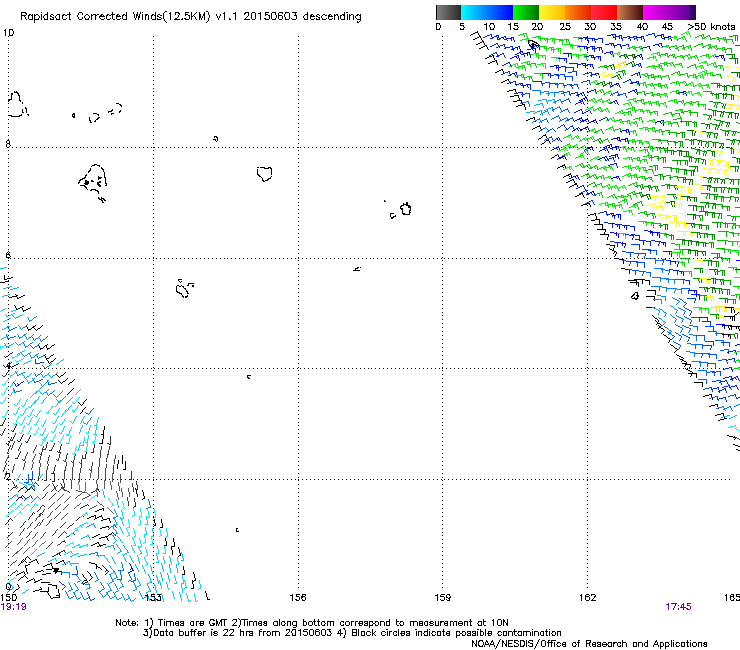
Task: Click the red 30-35 knots color band
Action: (604, 12)
